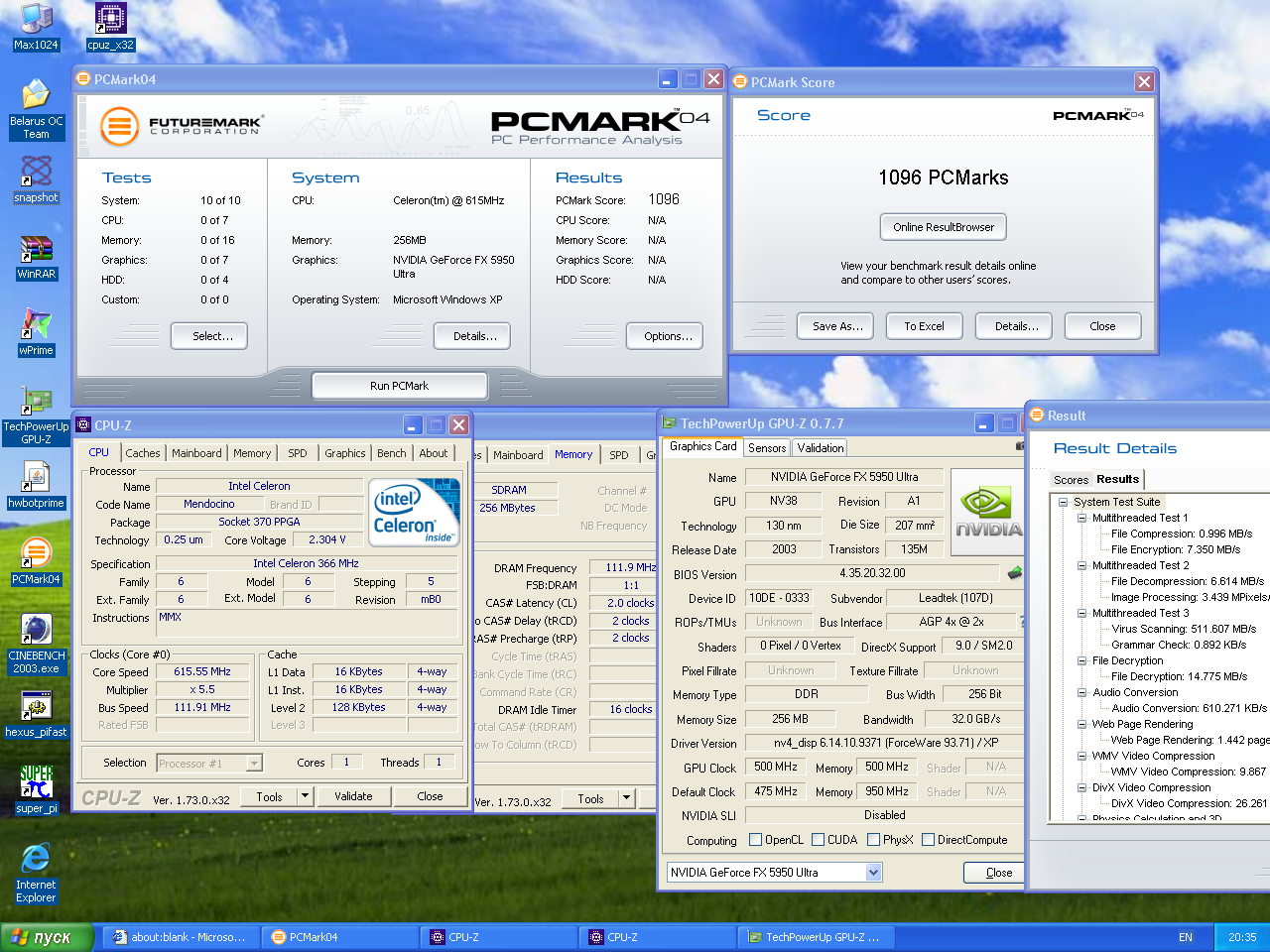This screenshot has width=1270, height=952.
Task: Launch the super_pi desktop icon
Action: pos(36,789)
